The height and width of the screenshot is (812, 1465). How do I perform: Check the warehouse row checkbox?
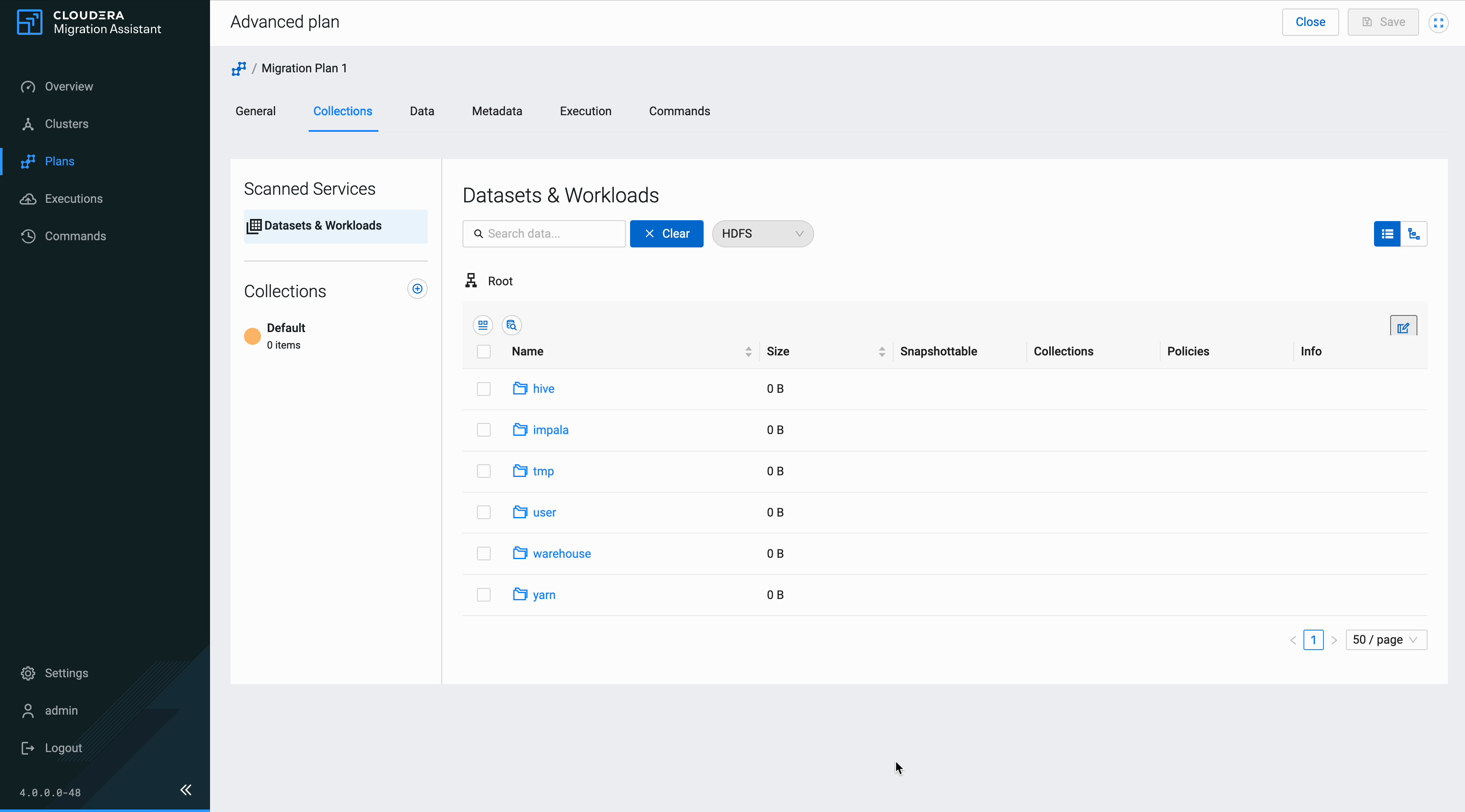coord(483,554)
